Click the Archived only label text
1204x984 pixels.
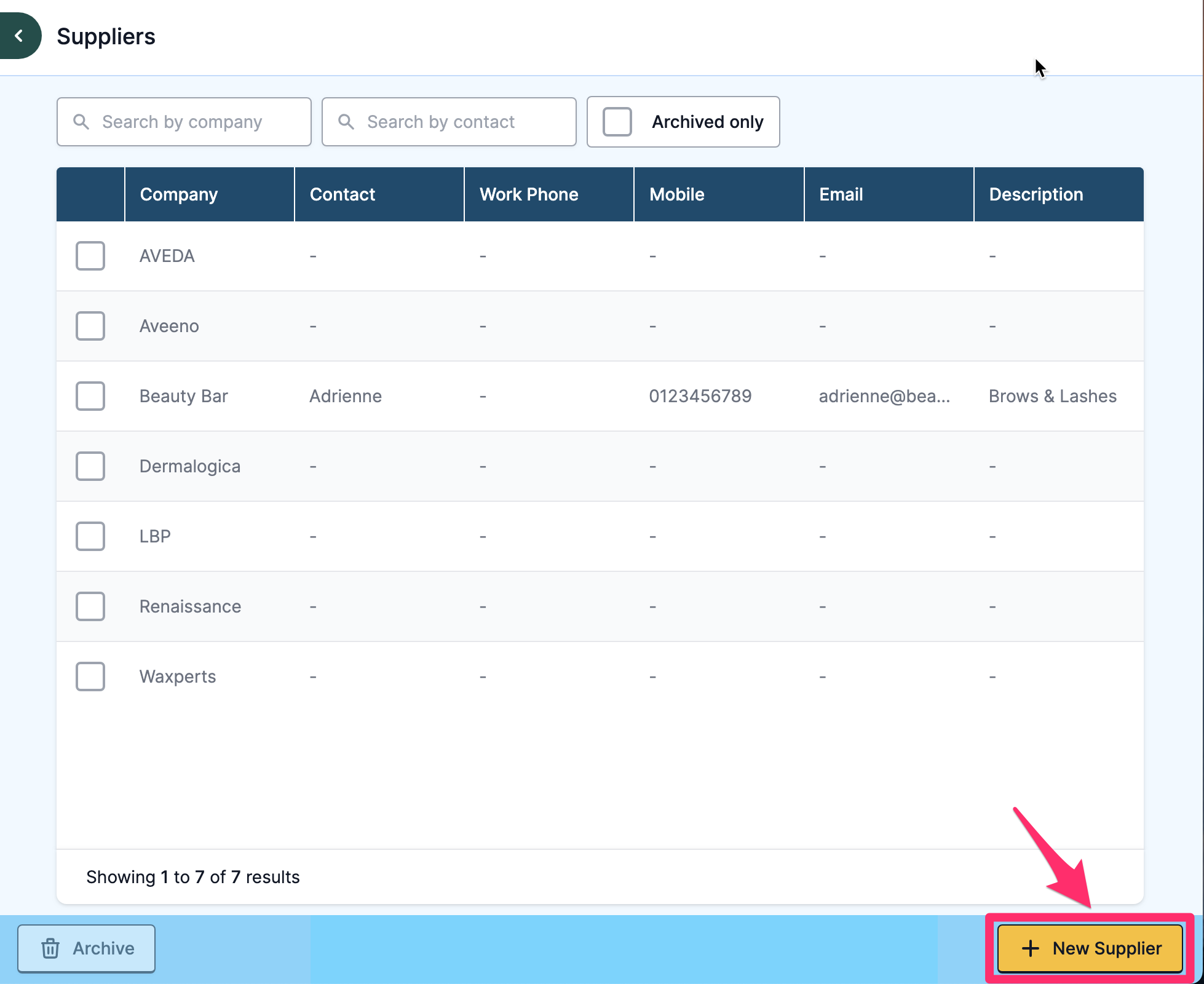(x=708, y=122)
